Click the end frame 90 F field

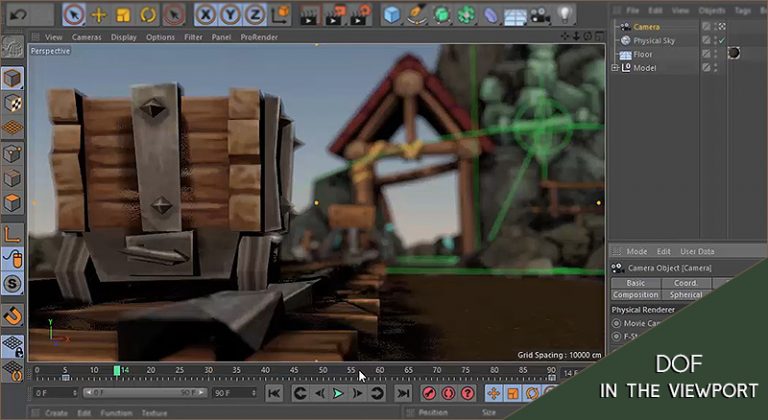[x=235, y=393]
